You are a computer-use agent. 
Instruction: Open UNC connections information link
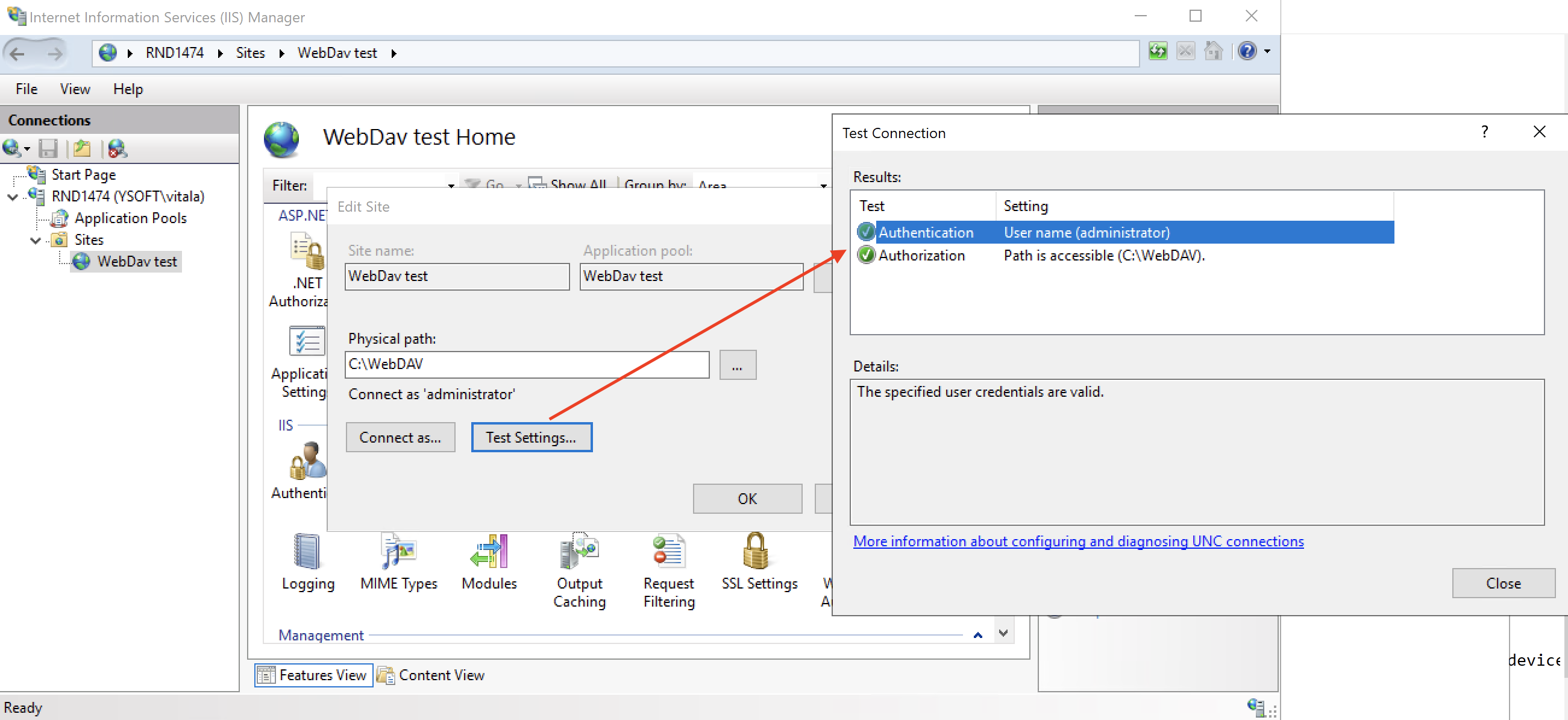tap(1077, 541)
